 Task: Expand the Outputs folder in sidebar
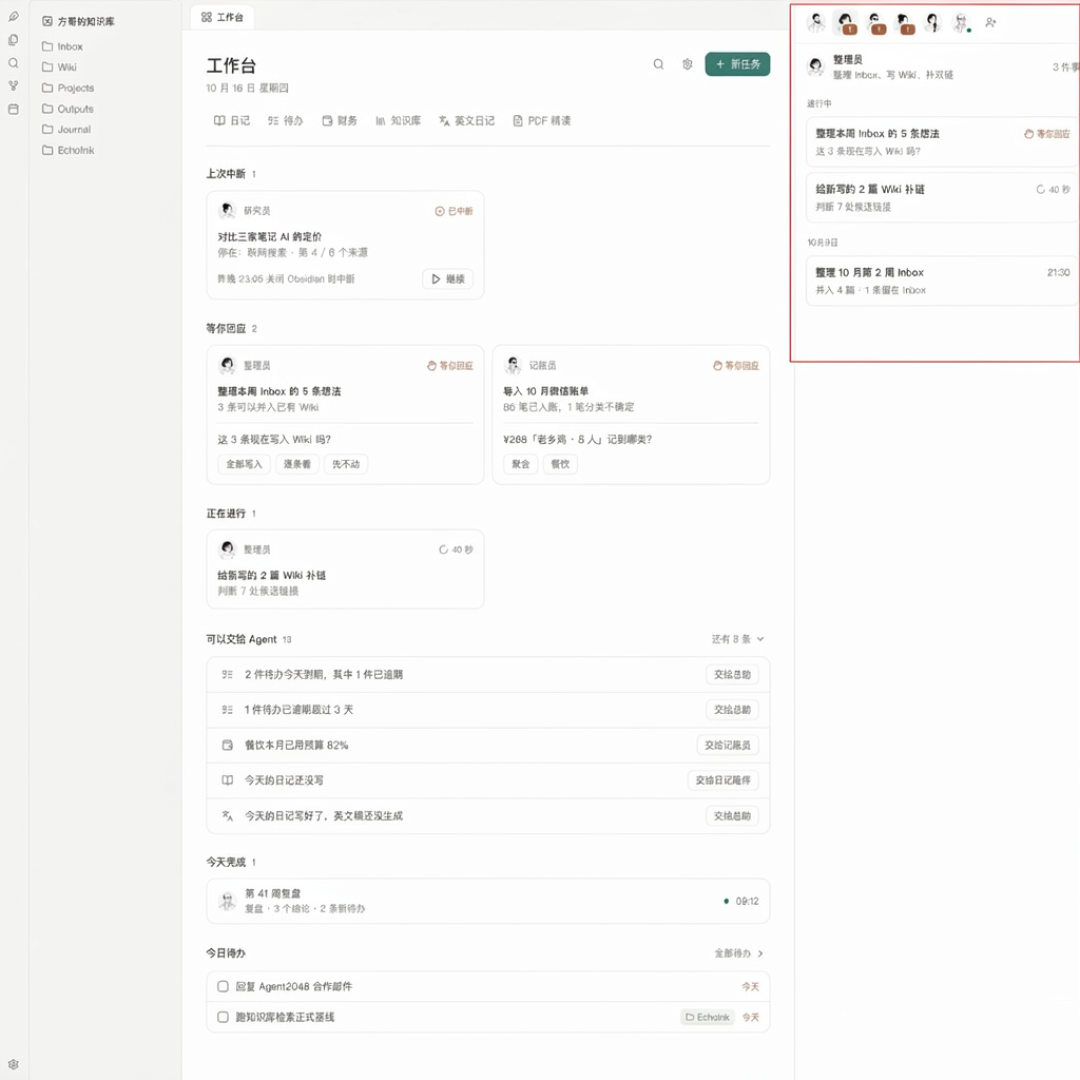(68, 109)
